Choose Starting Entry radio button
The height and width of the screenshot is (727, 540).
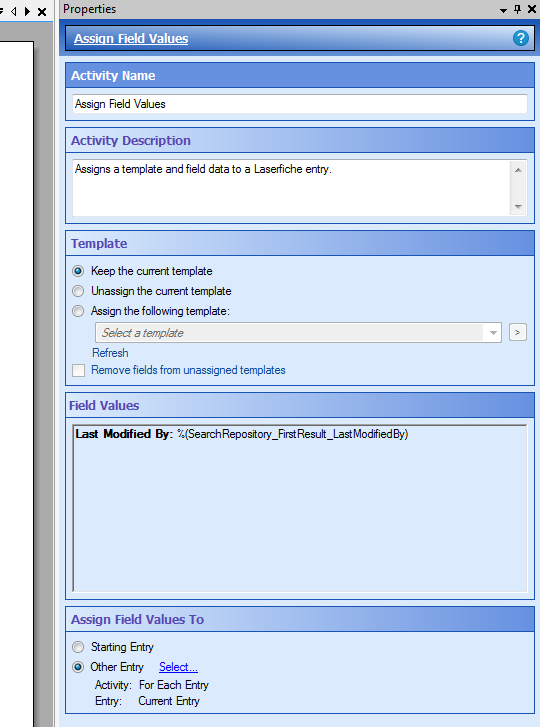78,647
